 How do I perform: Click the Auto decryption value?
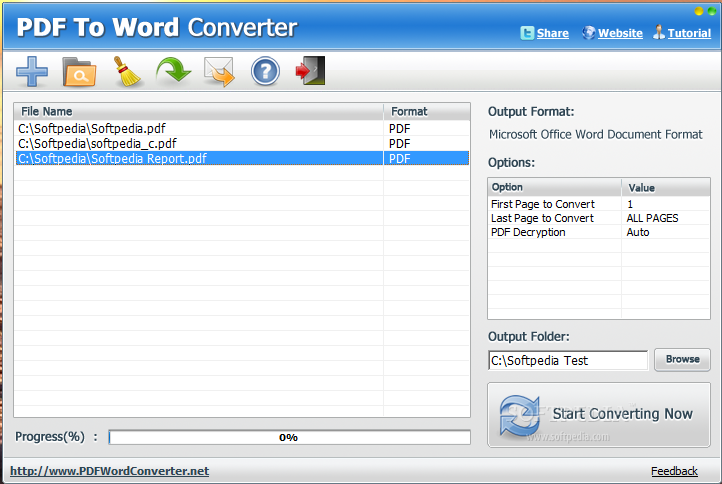[638, 232]
